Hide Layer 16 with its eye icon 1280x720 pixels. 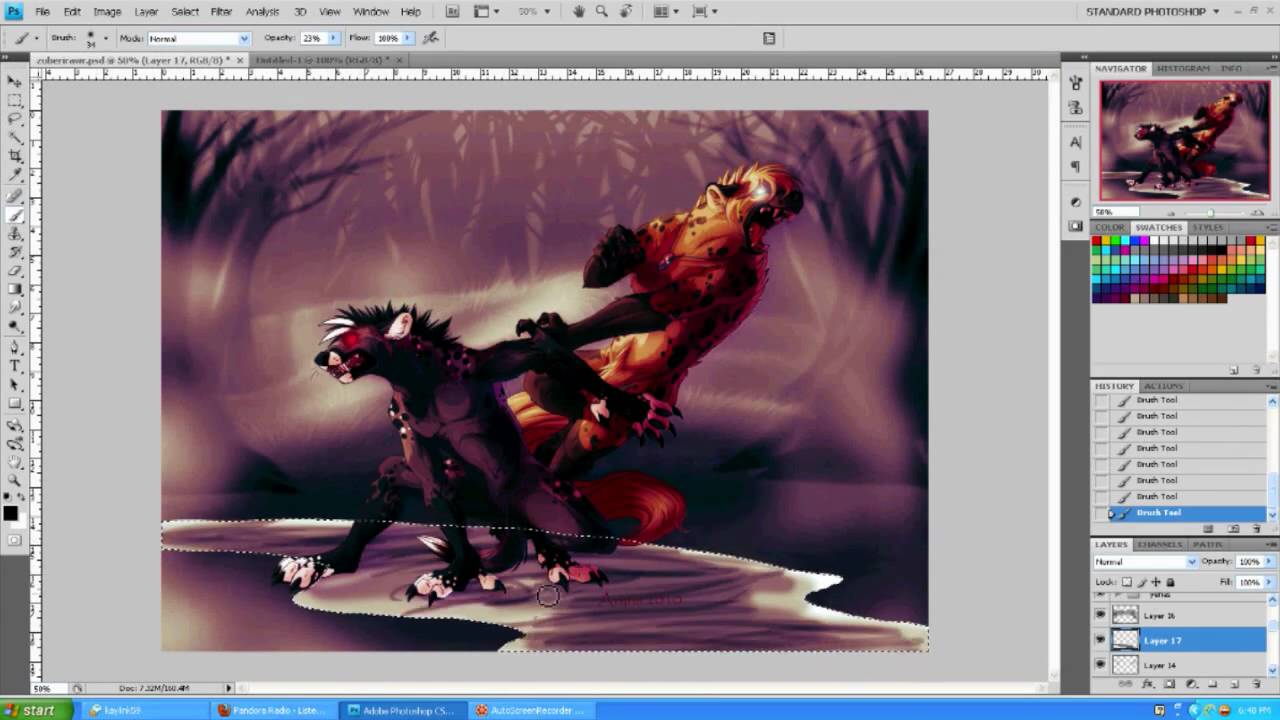1101,615
